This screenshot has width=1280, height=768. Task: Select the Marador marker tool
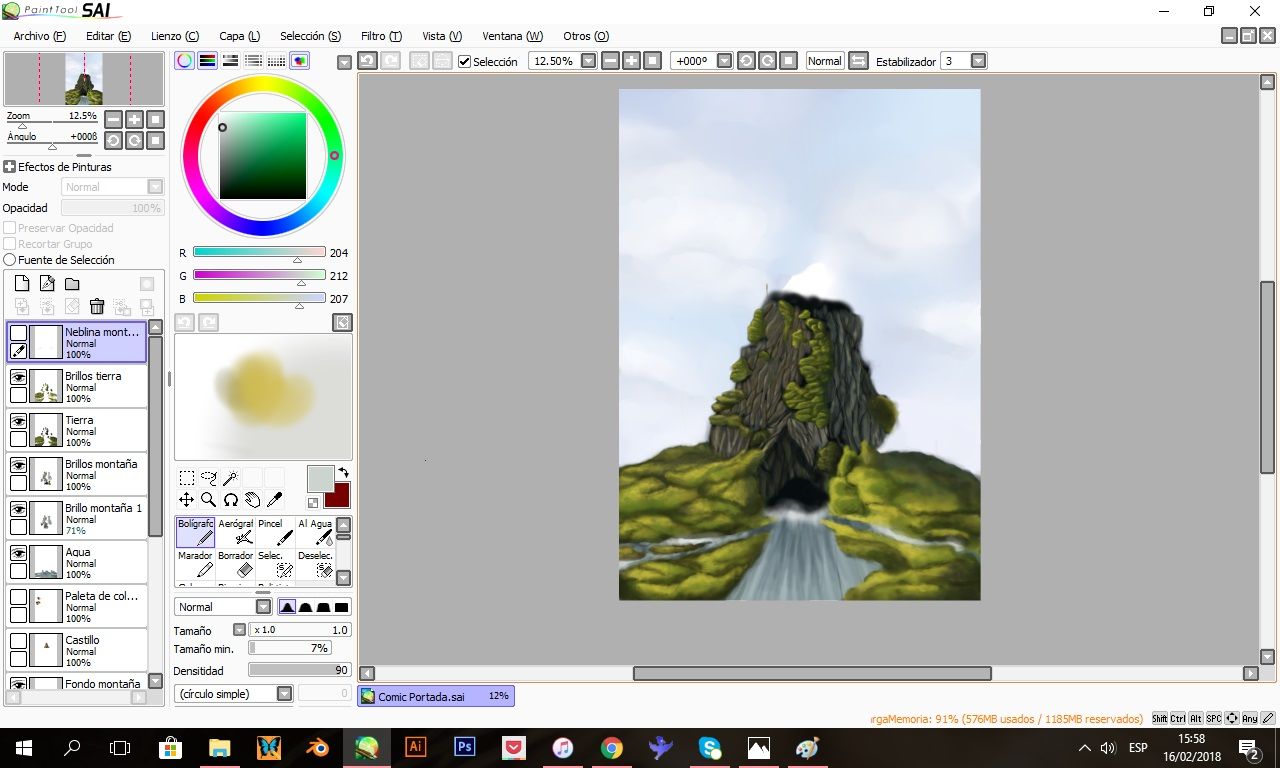click(x=195, y=564)
